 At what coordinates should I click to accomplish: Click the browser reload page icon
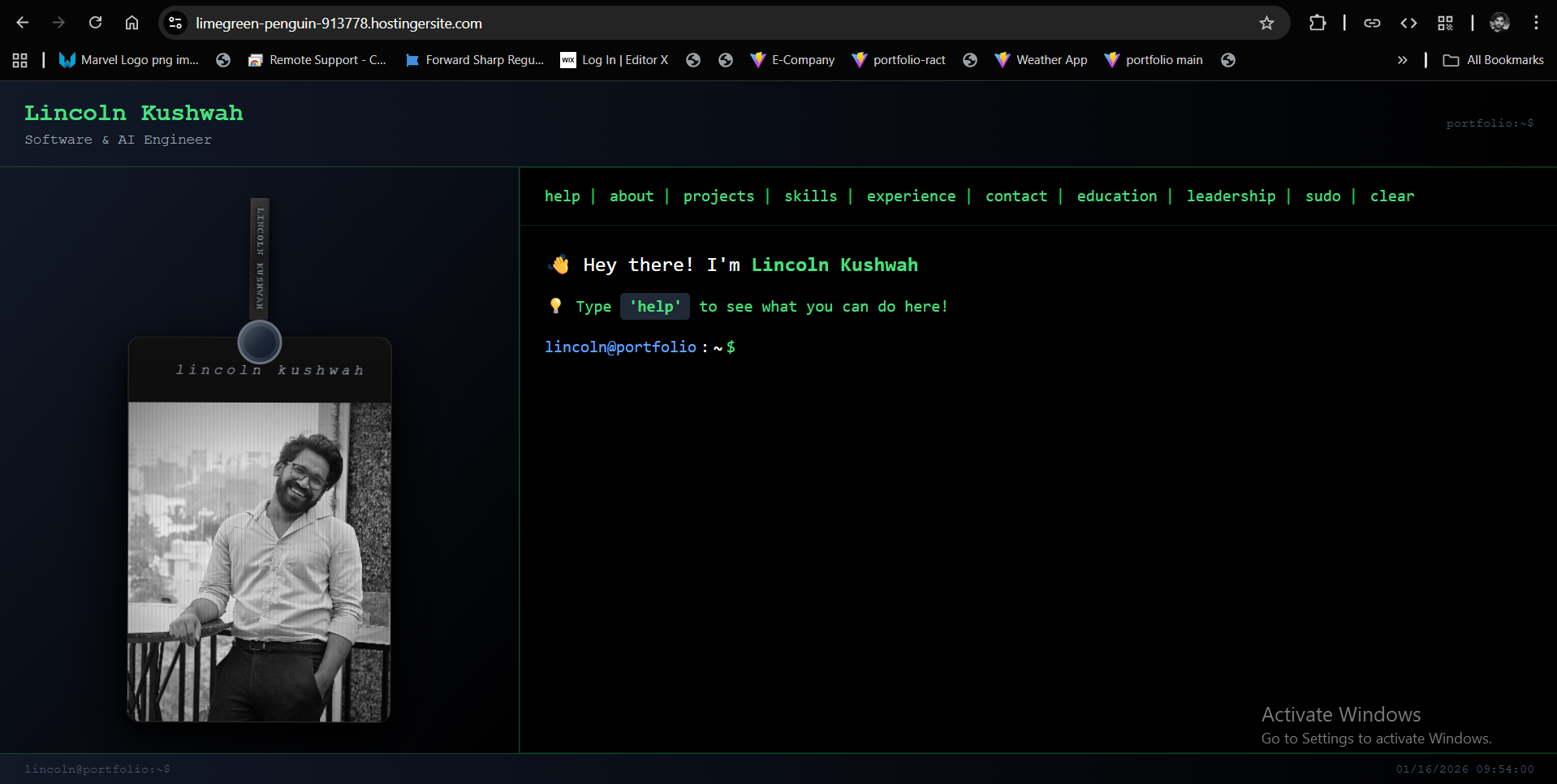click(95, 23)
